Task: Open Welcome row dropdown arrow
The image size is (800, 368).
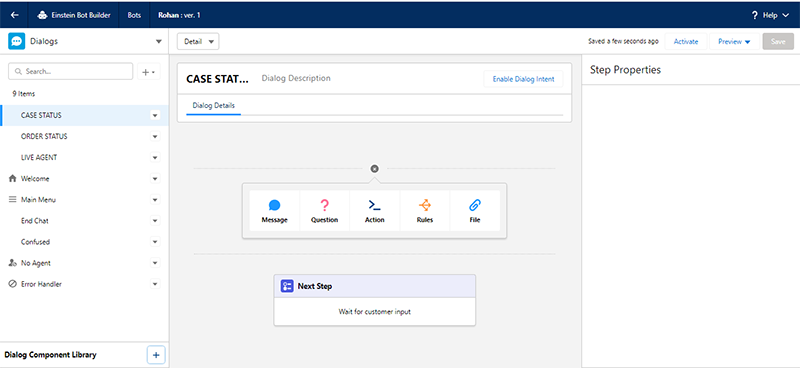Action: 156,179
